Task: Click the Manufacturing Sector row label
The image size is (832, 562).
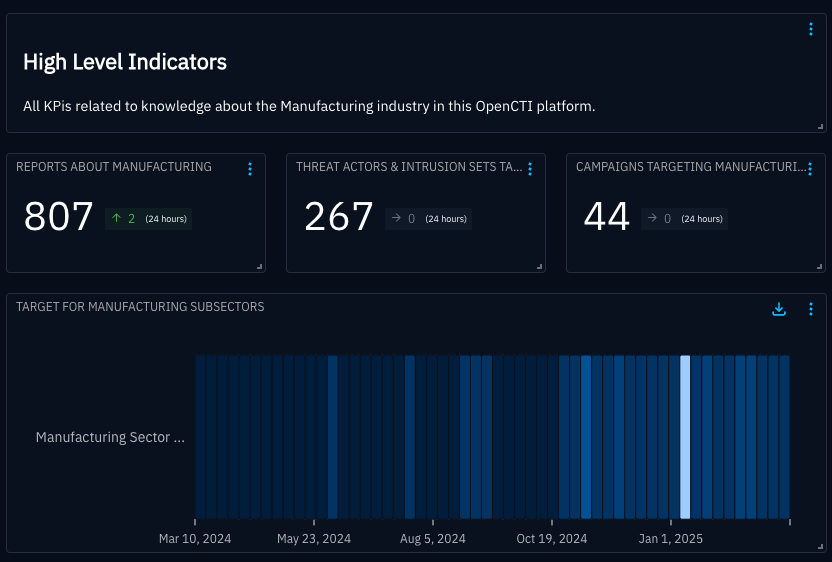Action: click(x=110, y=437)
